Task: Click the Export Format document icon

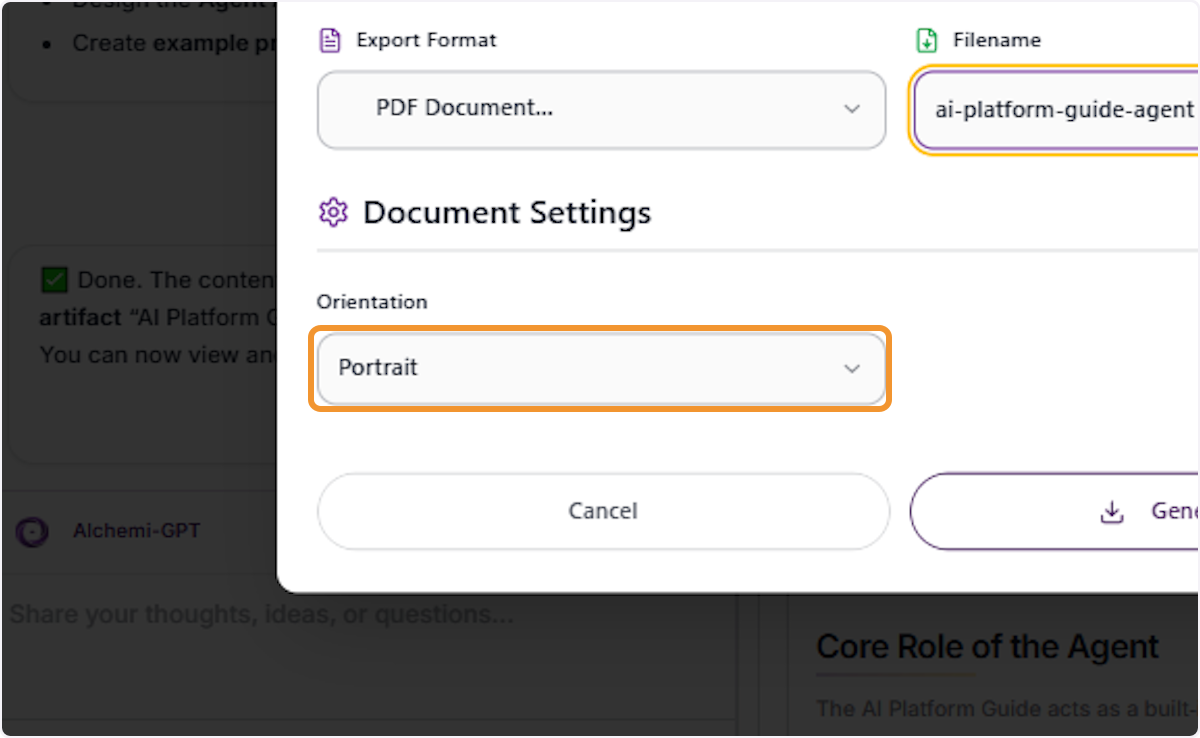Action: pyautogui.click(x=329, y=41)
